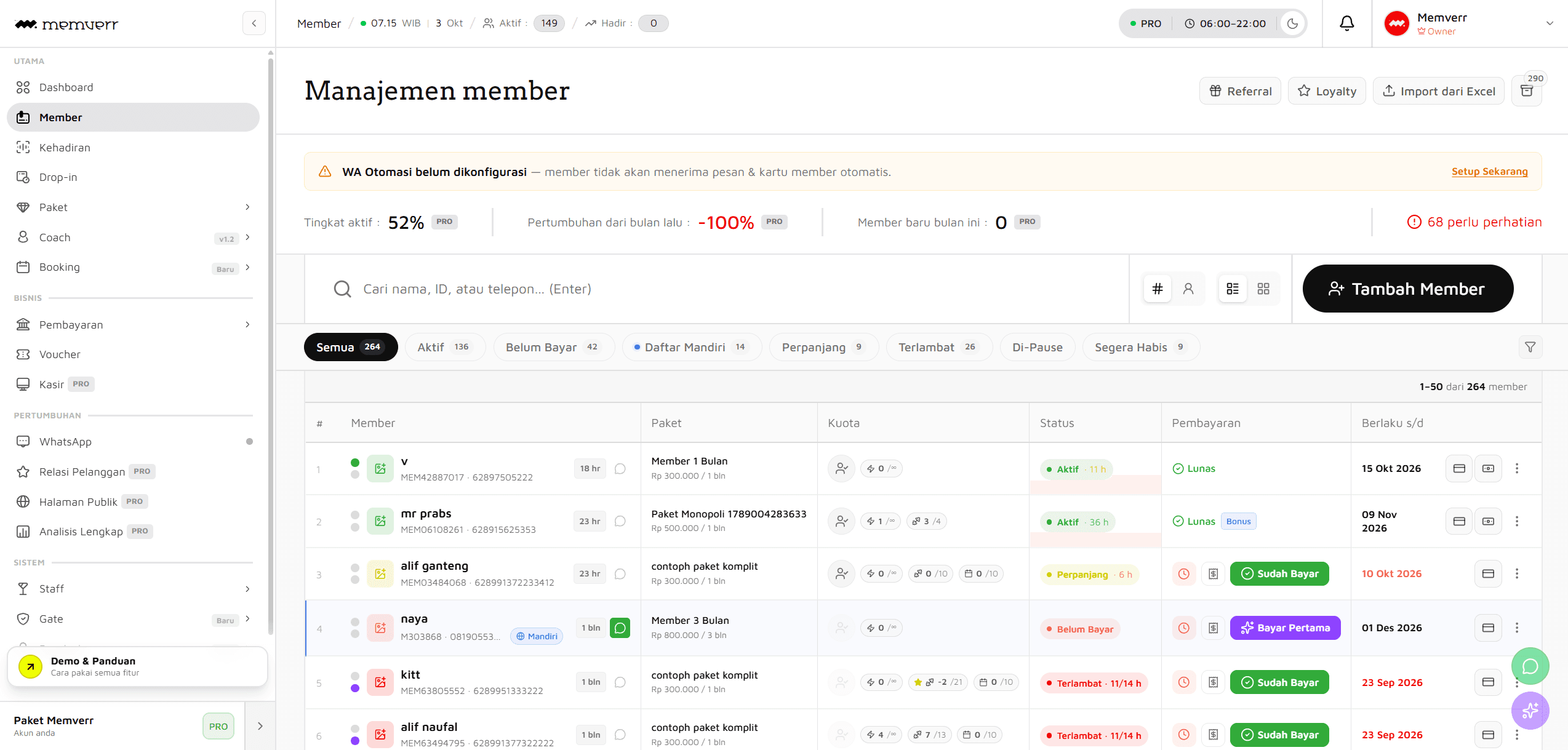Image resolution: width=1568 pixels, height=750 pixels.
Task: Click the reminder clock icon for alif ganteng
Action: coord(1184,574)
